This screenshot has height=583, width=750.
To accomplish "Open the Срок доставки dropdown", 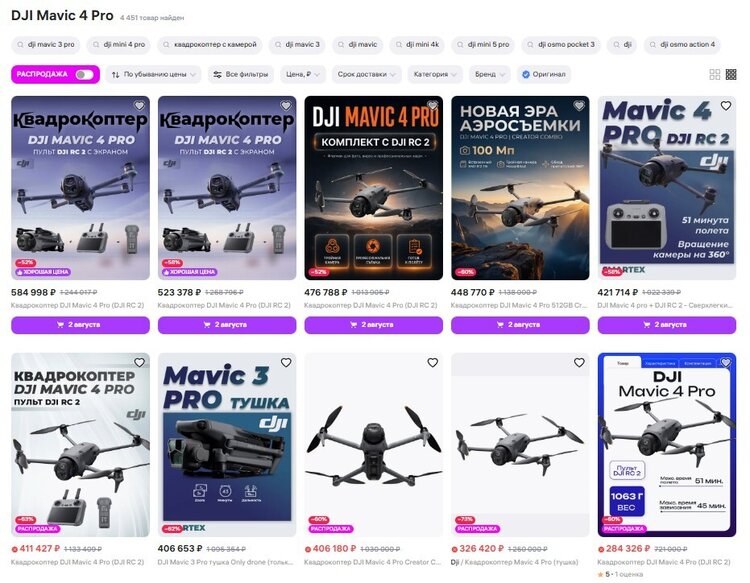I will click(367, 74).
